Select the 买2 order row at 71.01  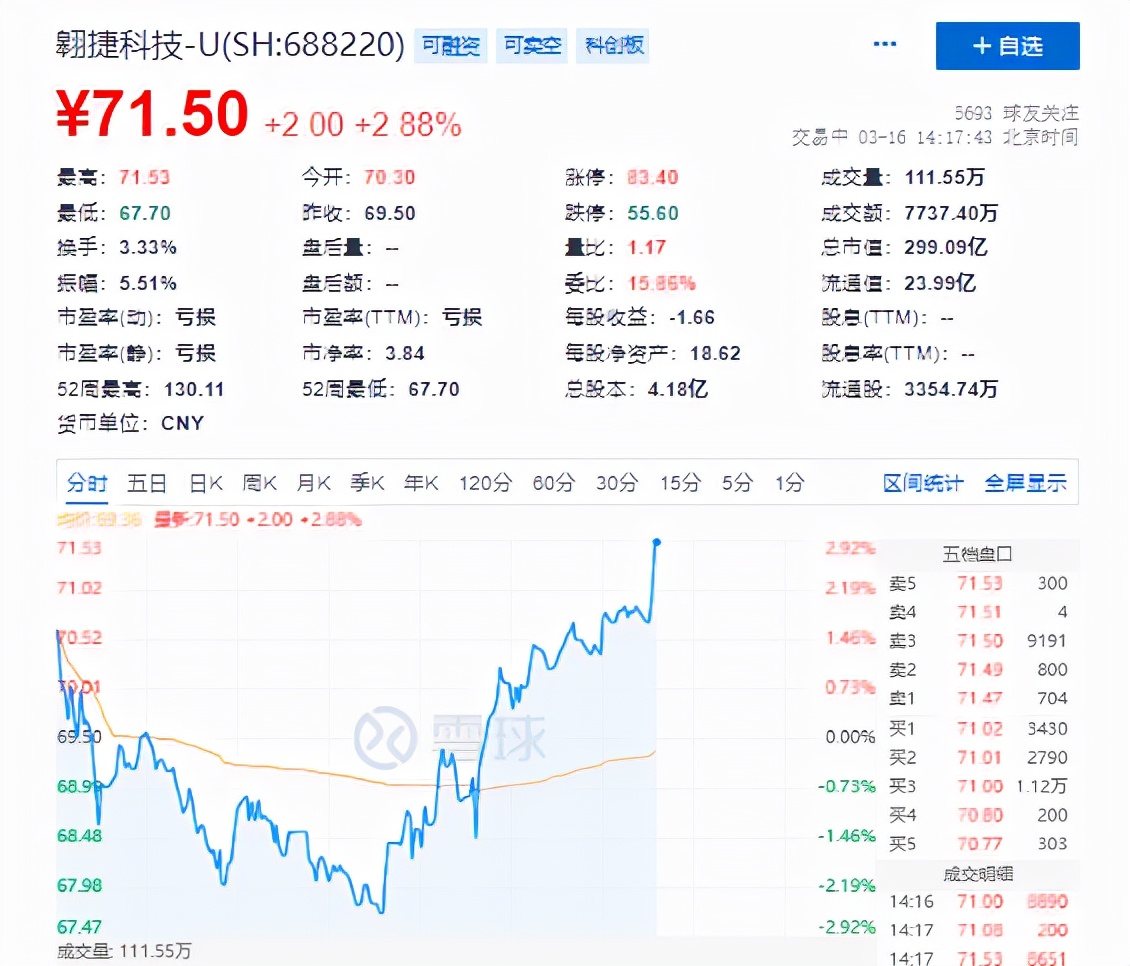(x=978, y=758)
